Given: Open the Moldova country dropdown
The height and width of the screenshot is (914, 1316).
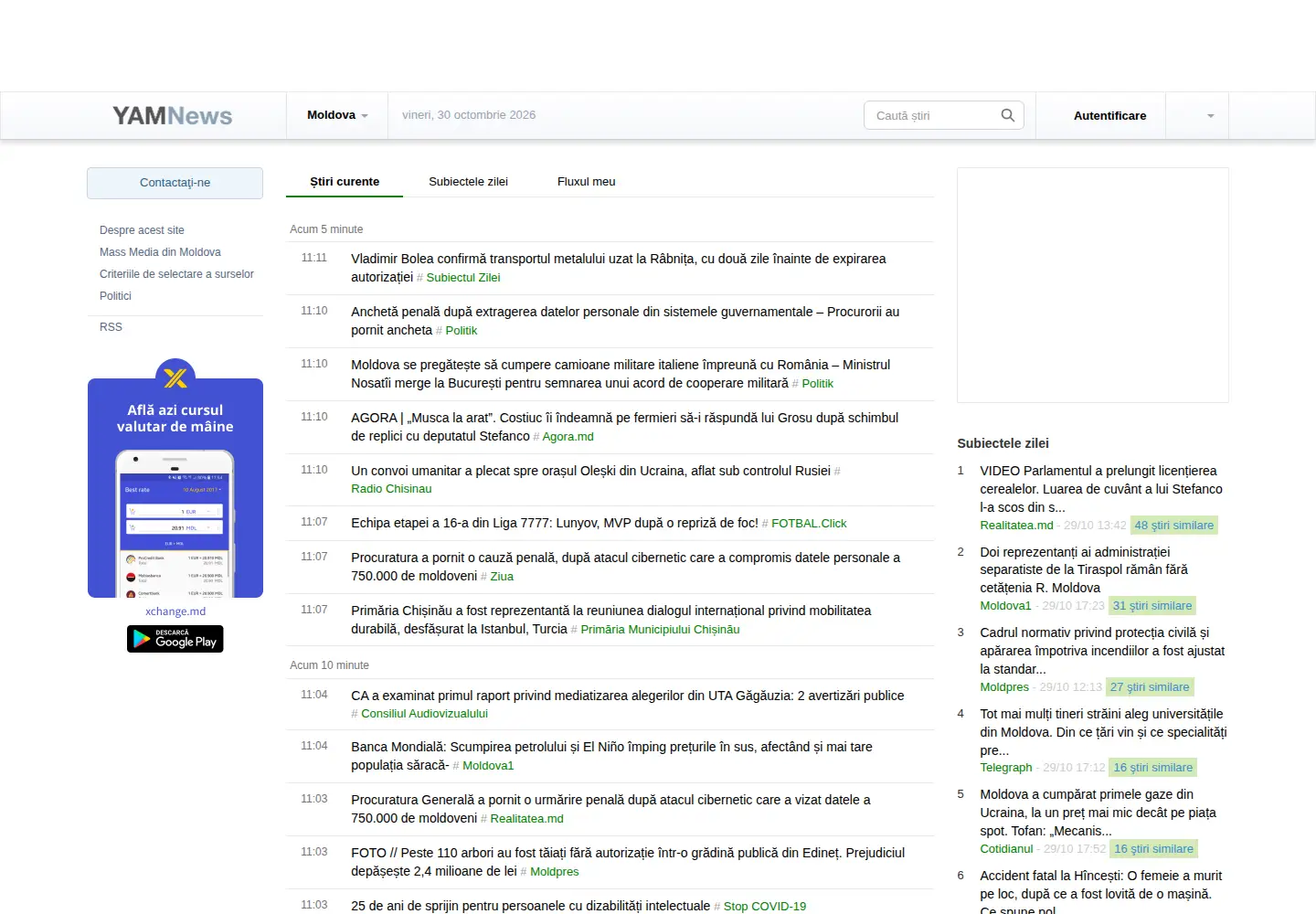Looking at the screenshot, I should (x=337, y=115).
